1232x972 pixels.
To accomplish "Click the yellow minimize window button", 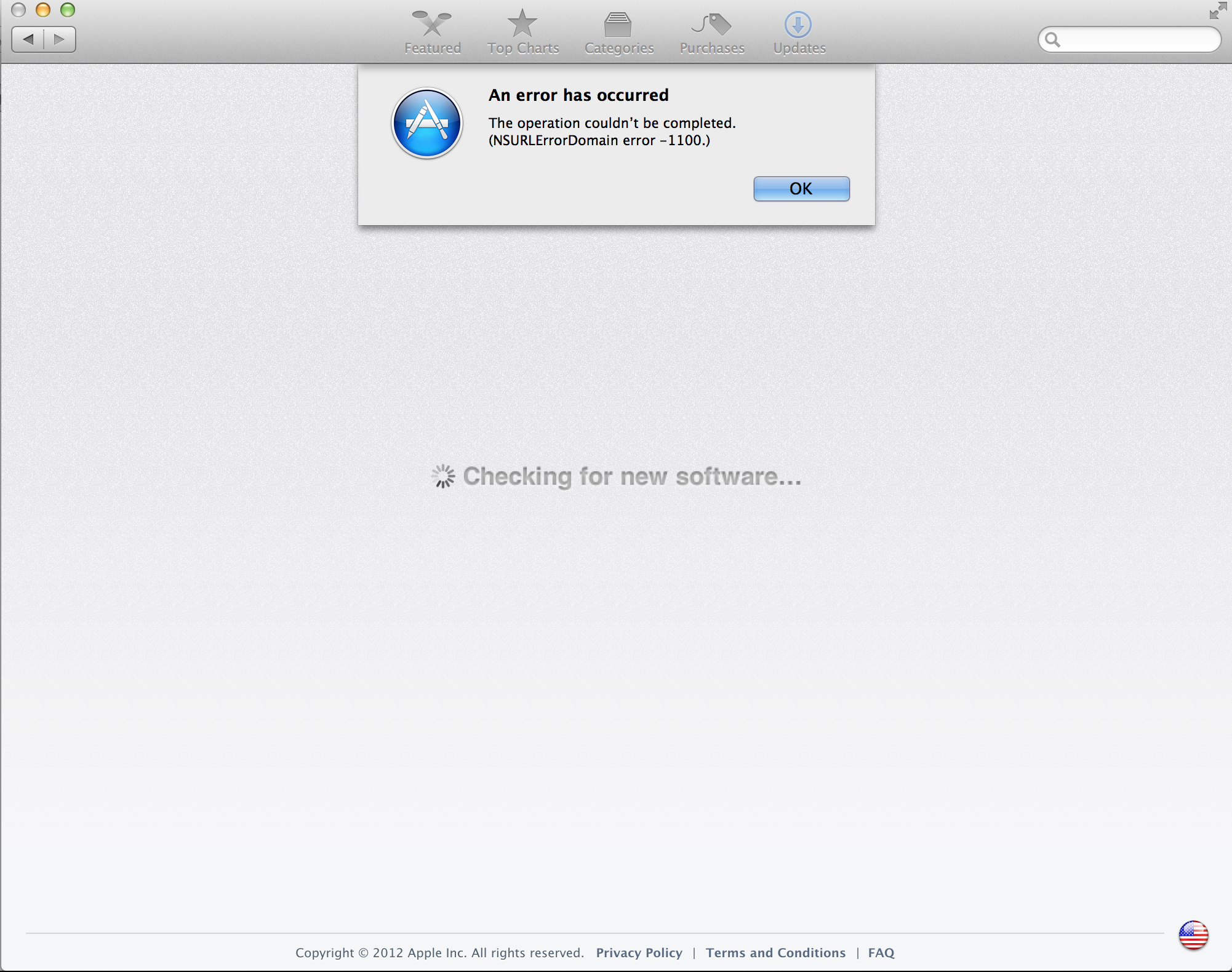I will (x=43, y=10).
